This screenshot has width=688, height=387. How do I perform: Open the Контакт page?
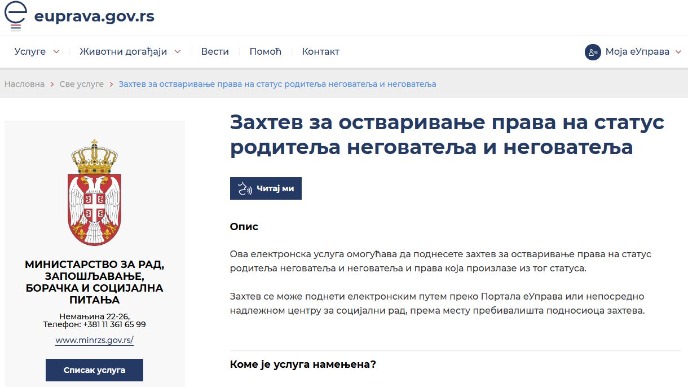click(x=321, y=52)
